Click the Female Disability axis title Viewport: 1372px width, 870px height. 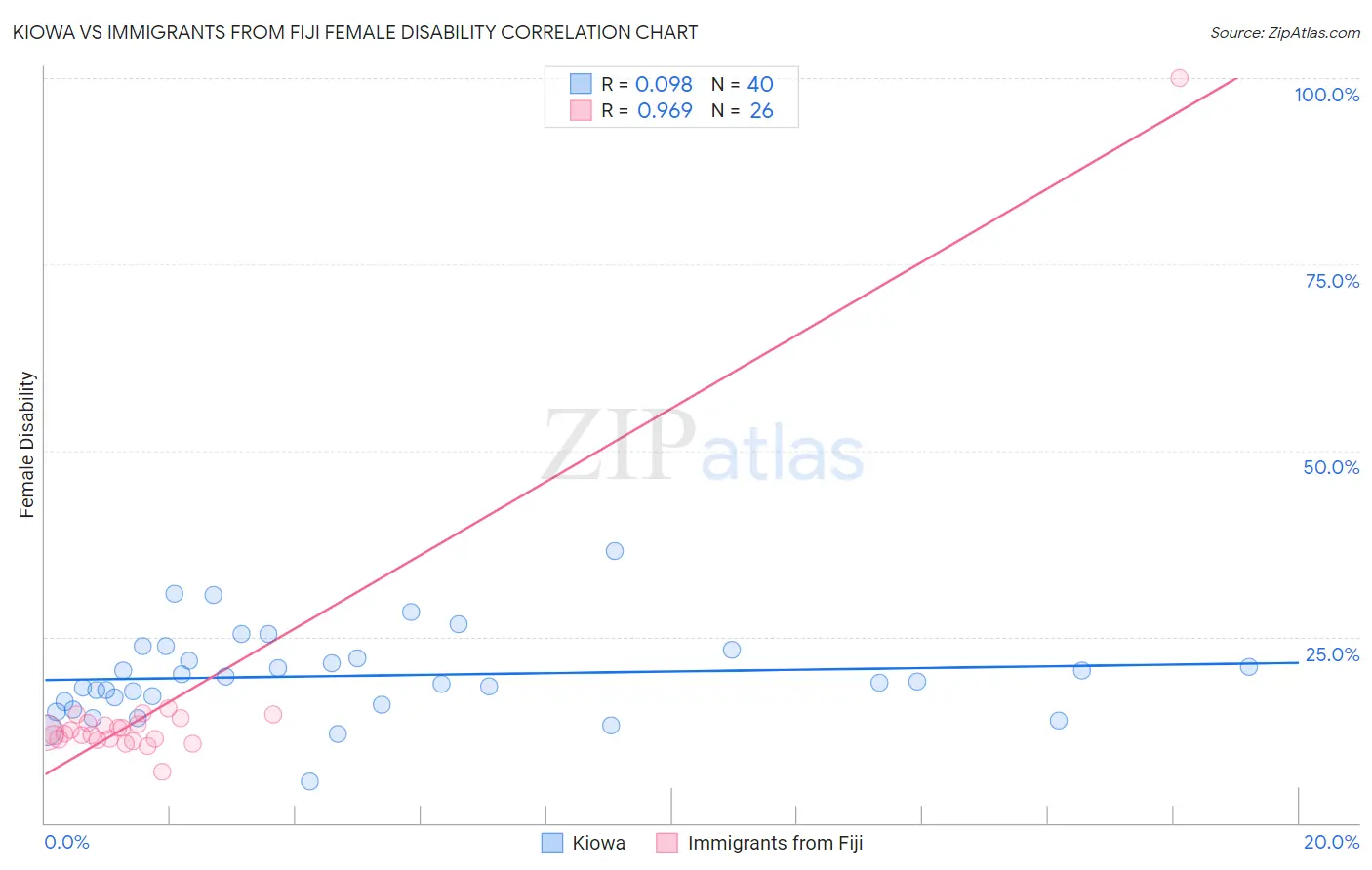(x=27, y=445)
